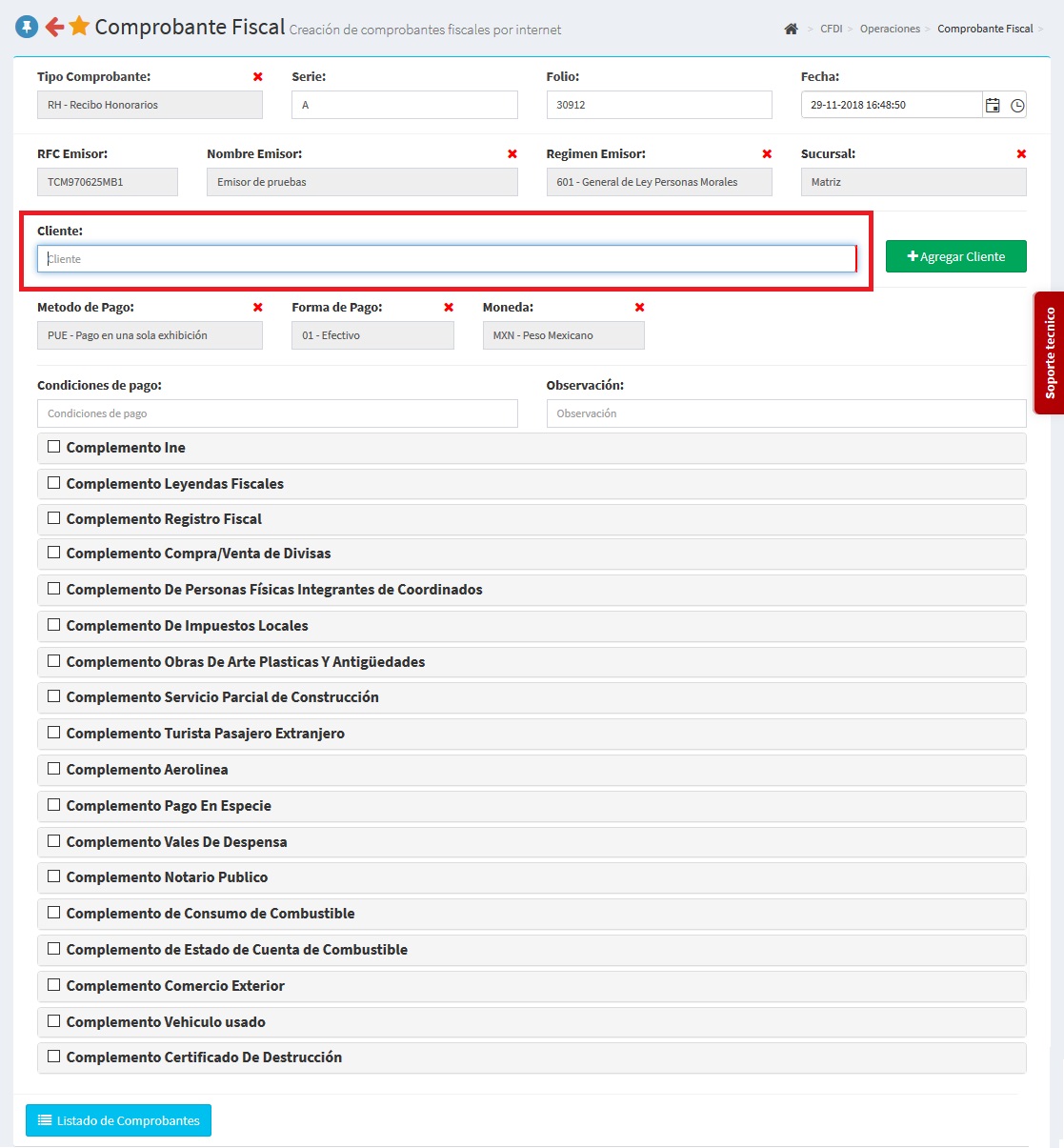Open Listado de Comprobantes
Image resolution: width=1064 pixels, height=1148 pixels.
pos(118,1120)
